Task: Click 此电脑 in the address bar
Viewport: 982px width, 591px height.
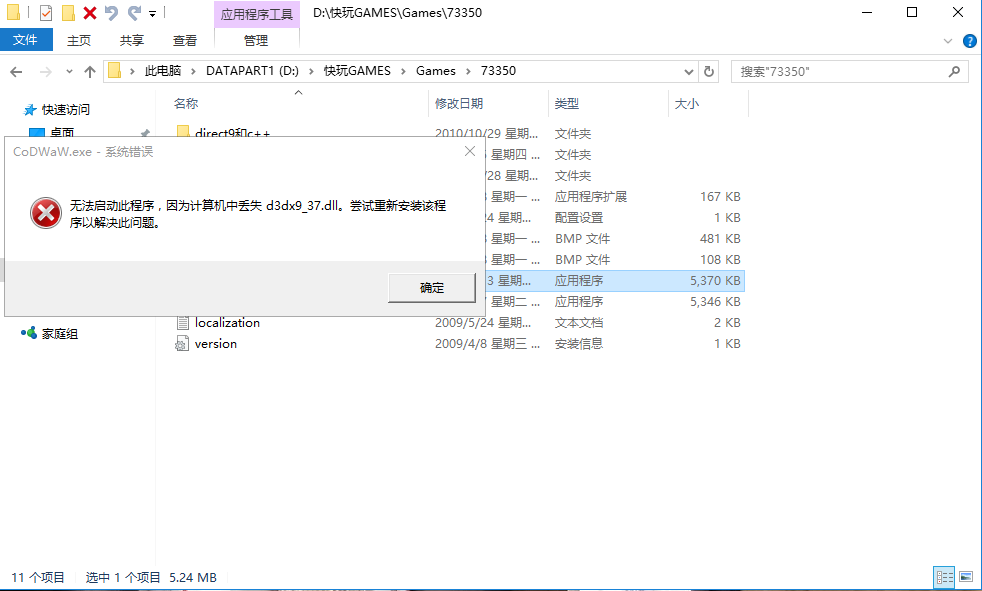Action: (163, 71)
